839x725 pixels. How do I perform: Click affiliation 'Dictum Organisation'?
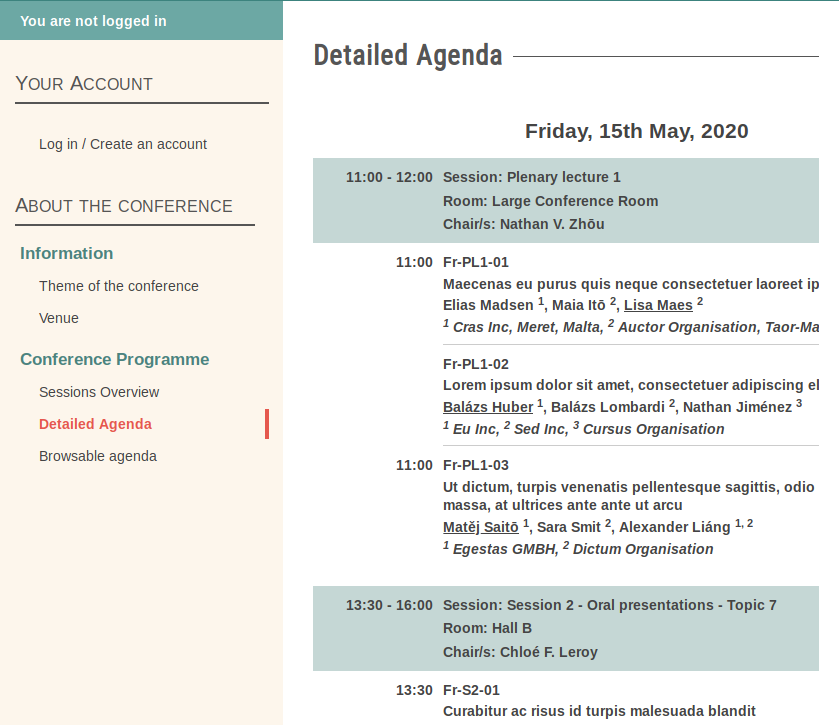coord(643,549)
